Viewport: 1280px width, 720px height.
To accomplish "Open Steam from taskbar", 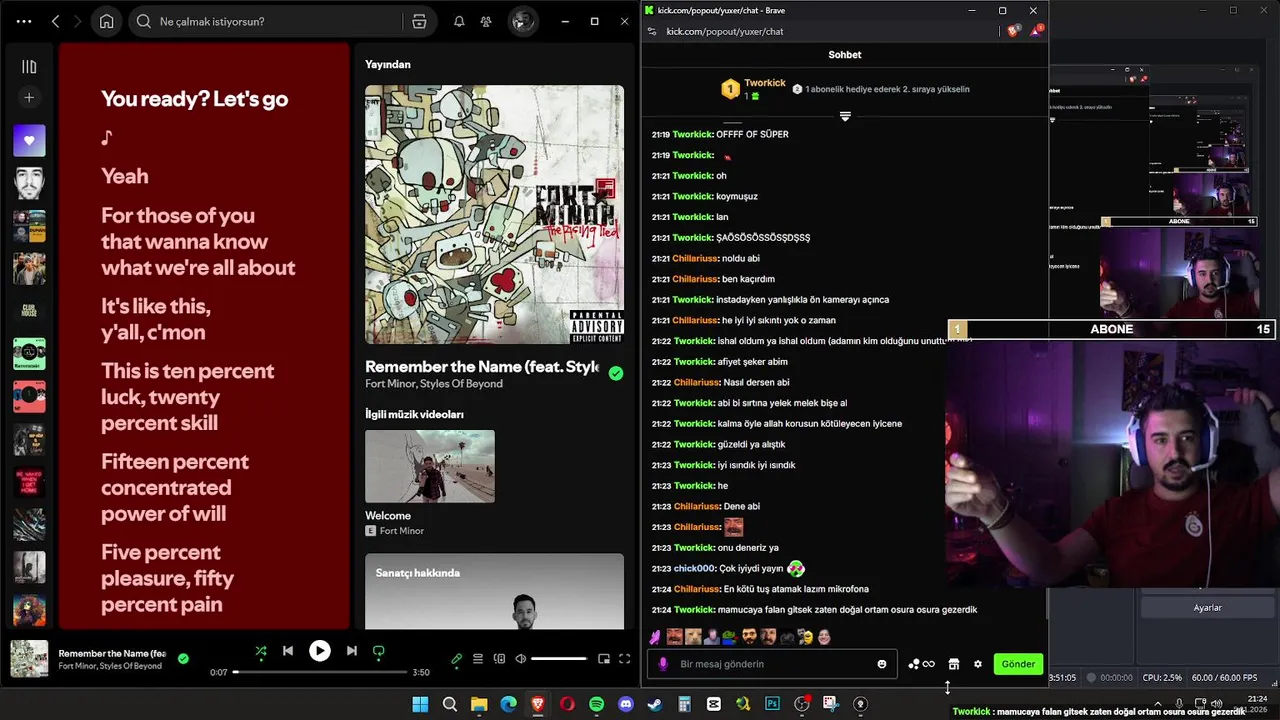I will [655, 704].
